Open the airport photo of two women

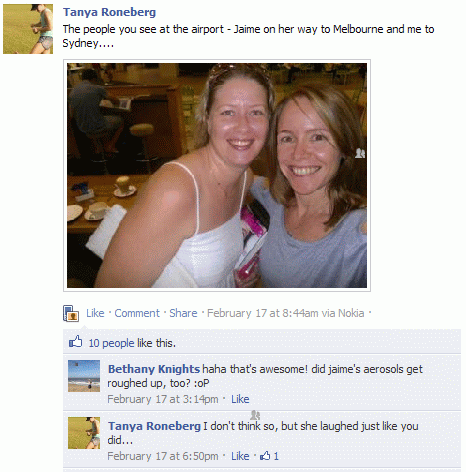pos(217,175)
